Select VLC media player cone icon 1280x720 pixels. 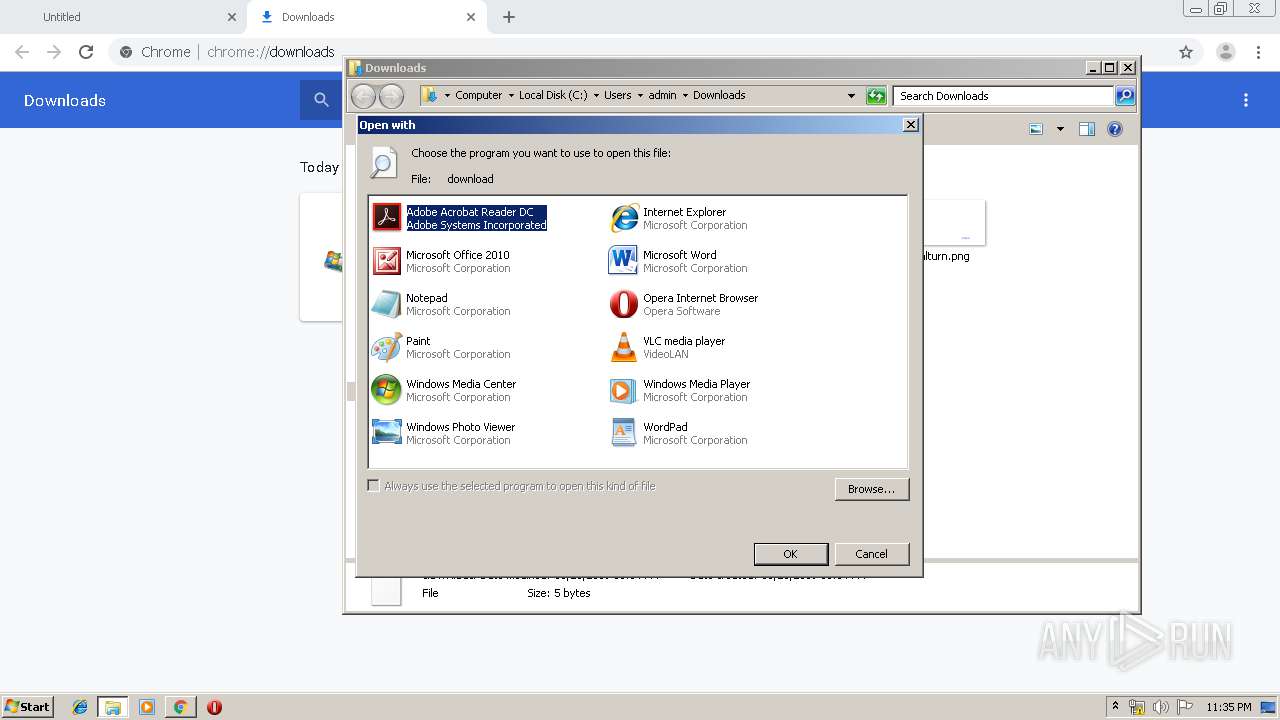tap(623, 346)
